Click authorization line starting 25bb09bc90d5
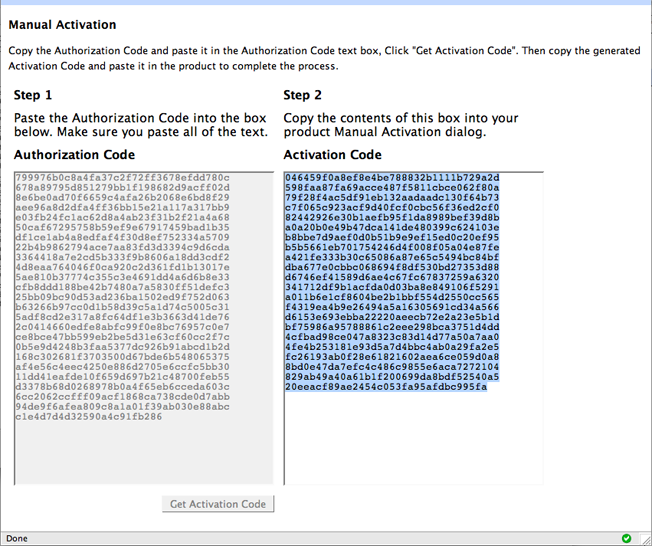This screenshot has height=546, width=652. coord(122,297)
